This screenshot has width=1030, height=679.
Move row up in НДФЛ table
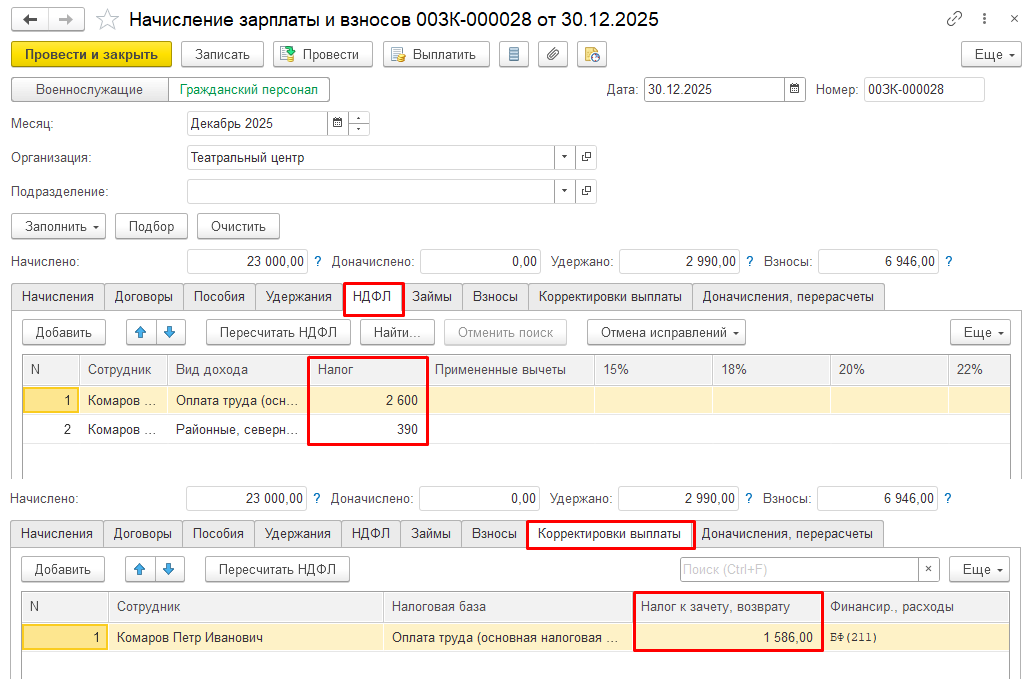140,332
